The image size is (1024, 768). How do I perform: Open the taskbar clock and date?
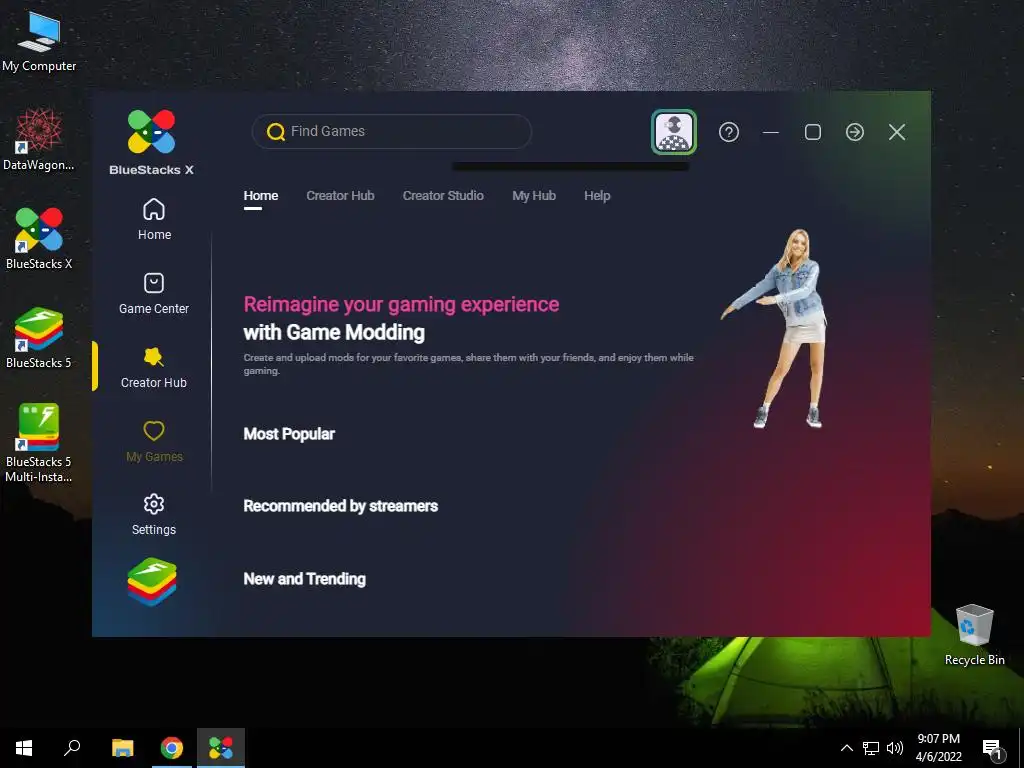(938, 748)
